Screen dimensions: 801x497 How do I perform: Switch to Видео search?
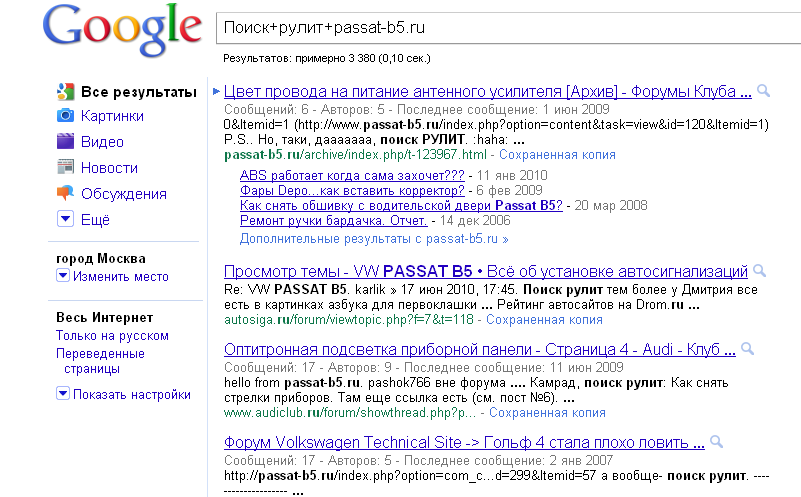click(x=102, y=141)
